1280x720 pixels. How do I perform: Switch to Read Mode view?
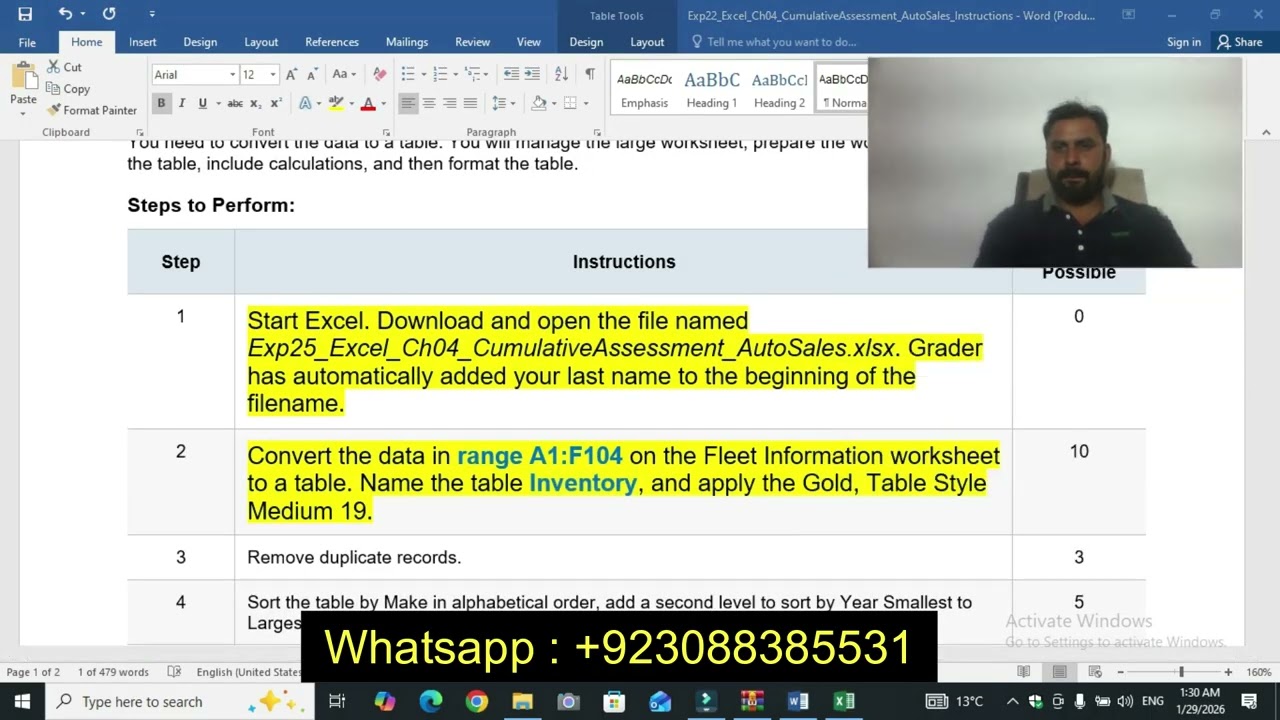1024,672
